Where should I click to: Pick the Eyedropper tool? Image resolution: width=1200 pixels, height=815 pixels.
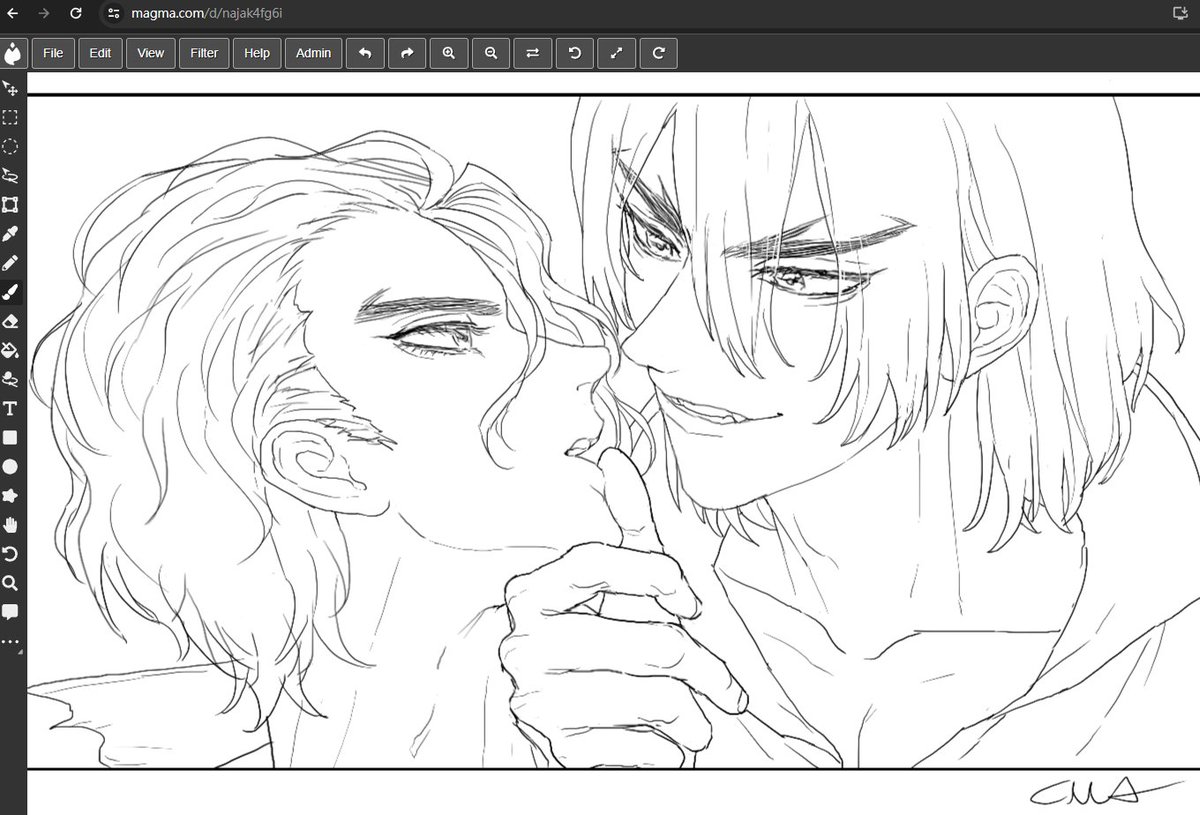coord(10,234)
